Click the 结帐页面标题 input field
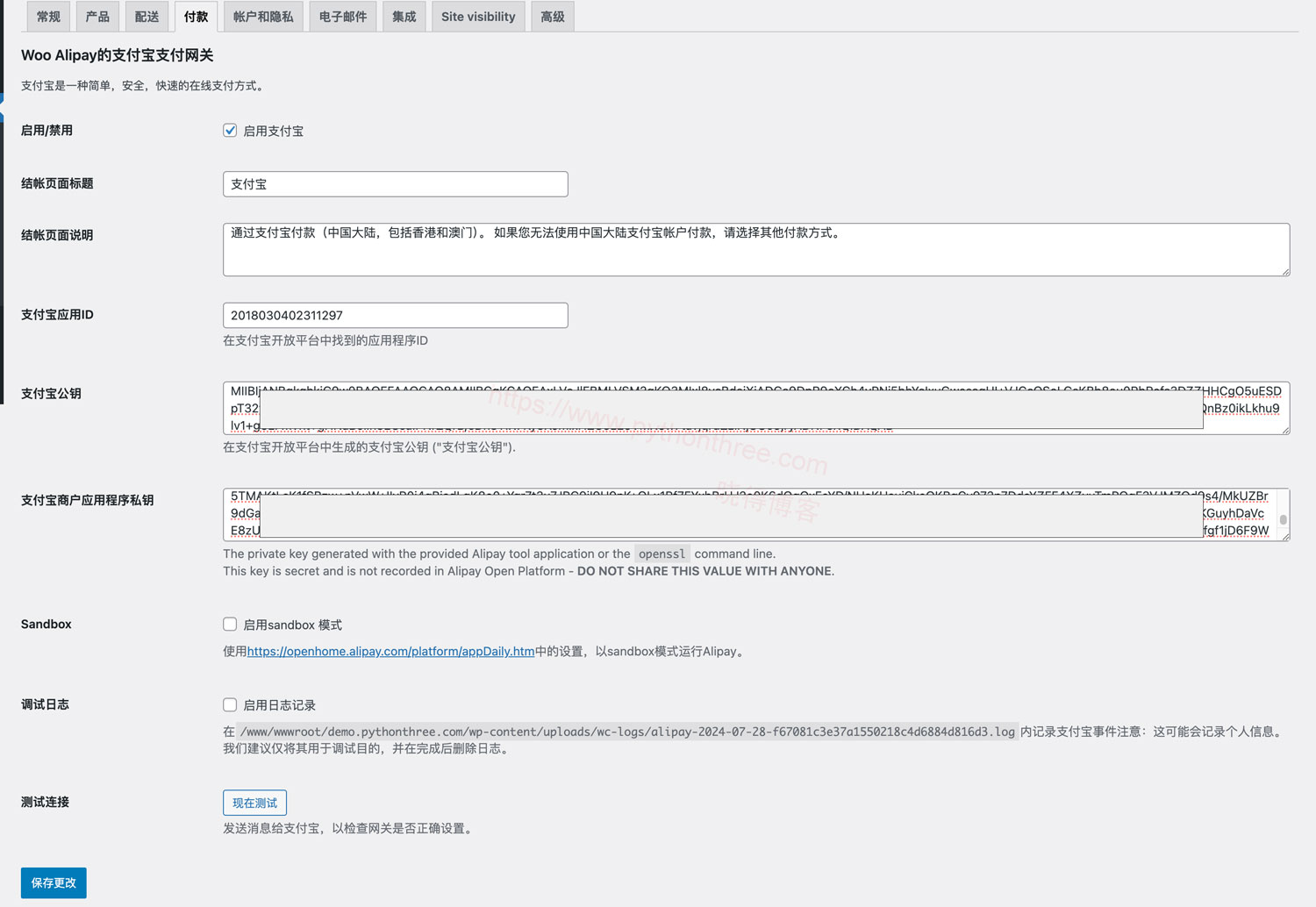 395,183
